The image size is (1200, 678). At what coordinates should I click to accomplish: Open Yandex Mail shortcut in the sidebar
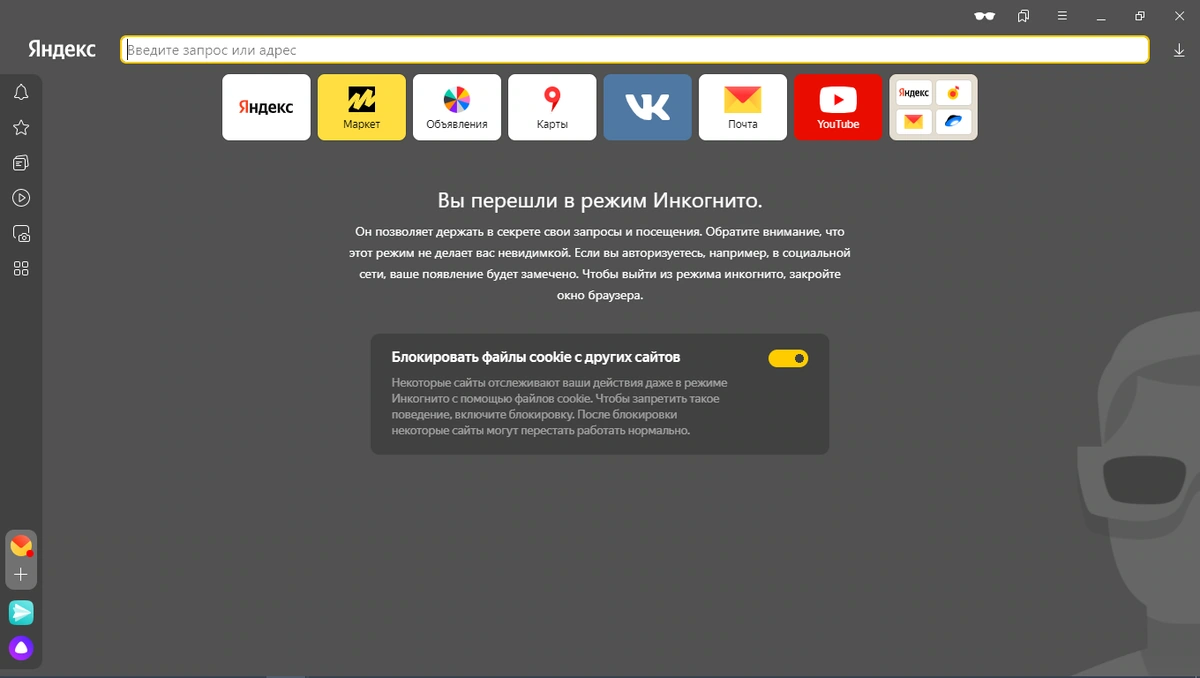pos(21,546)
